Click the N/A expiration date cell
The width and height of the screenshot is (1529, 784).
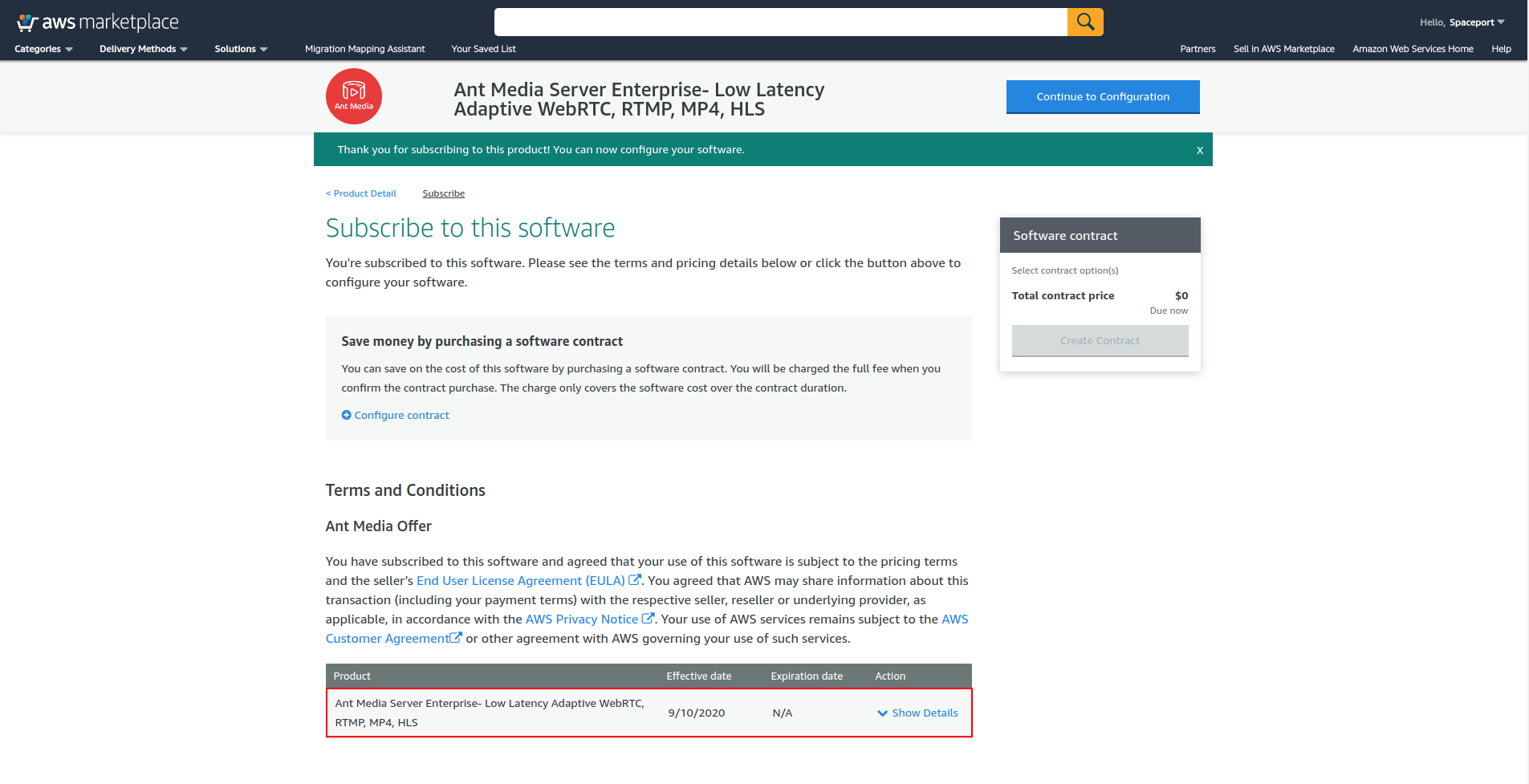point(783,713)
